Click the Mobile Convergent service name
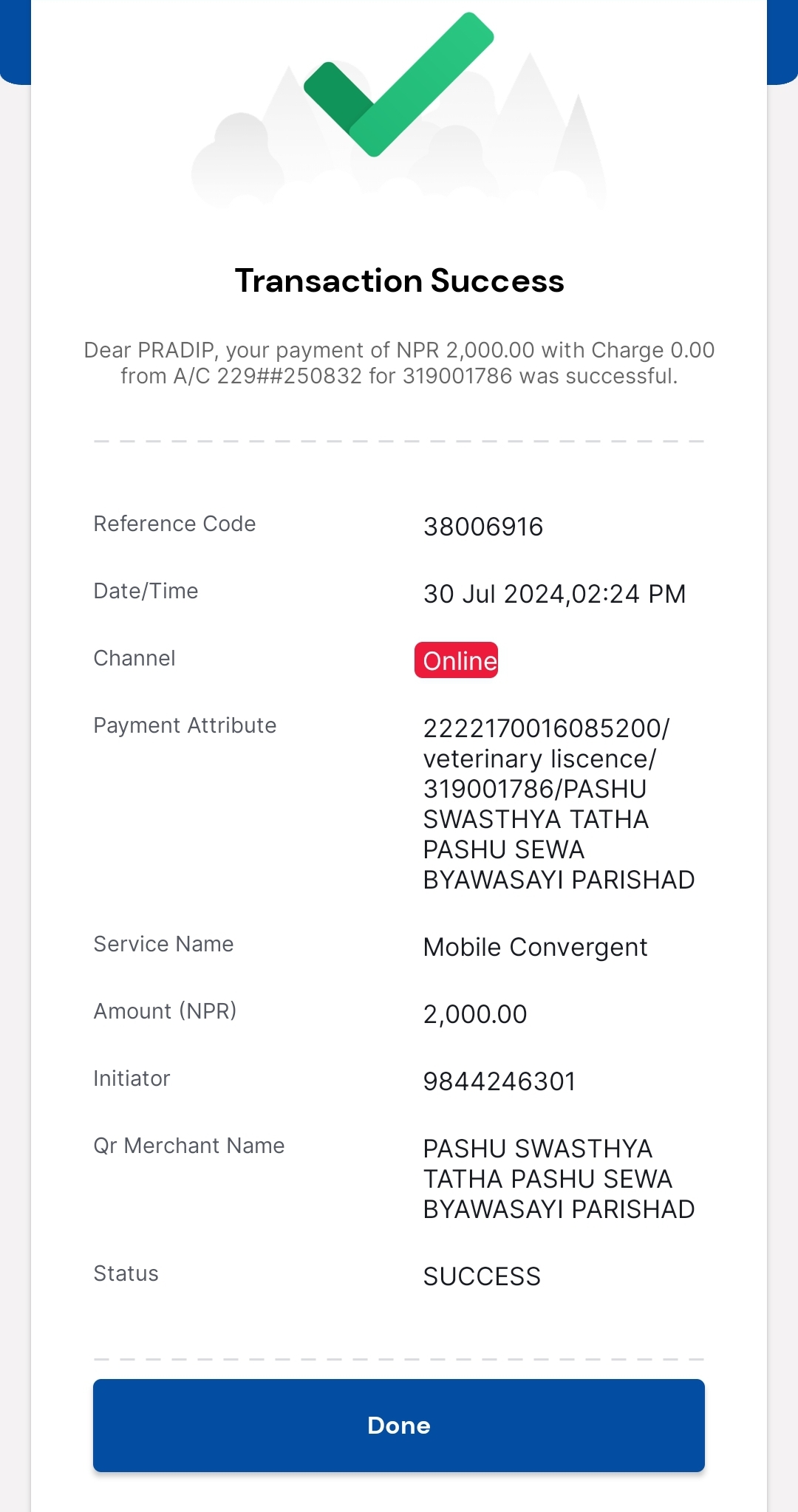 click(535, 947)
